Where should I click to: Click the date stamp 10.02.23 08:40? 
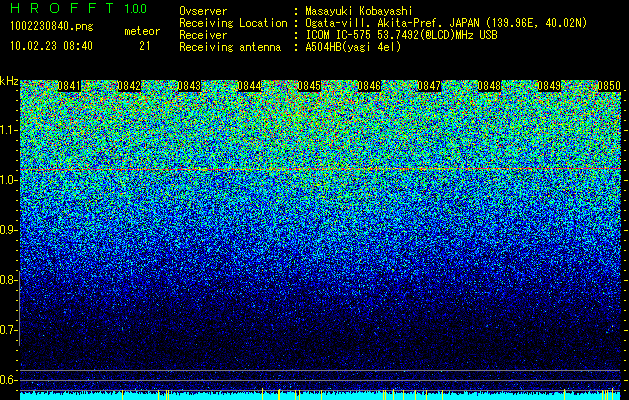(51, 46)
